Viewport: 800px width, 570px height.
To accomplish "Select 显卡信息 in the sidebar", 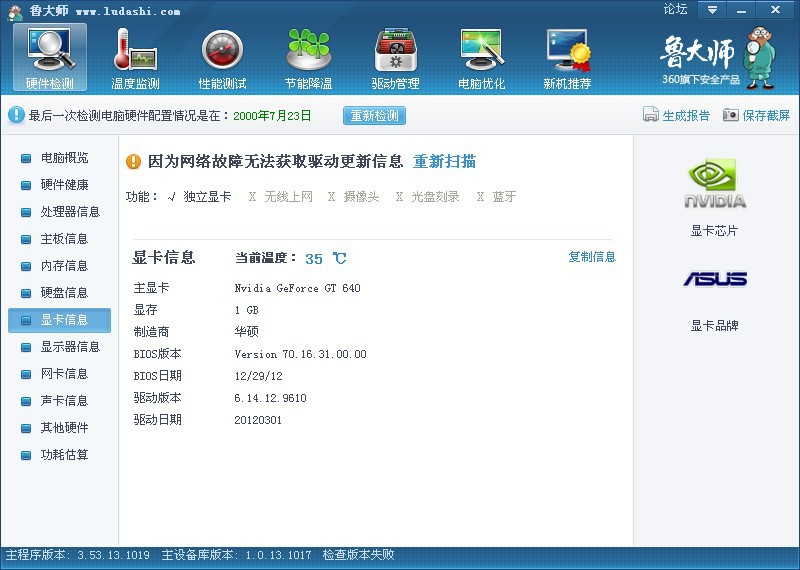I will [x=59, y=320].
